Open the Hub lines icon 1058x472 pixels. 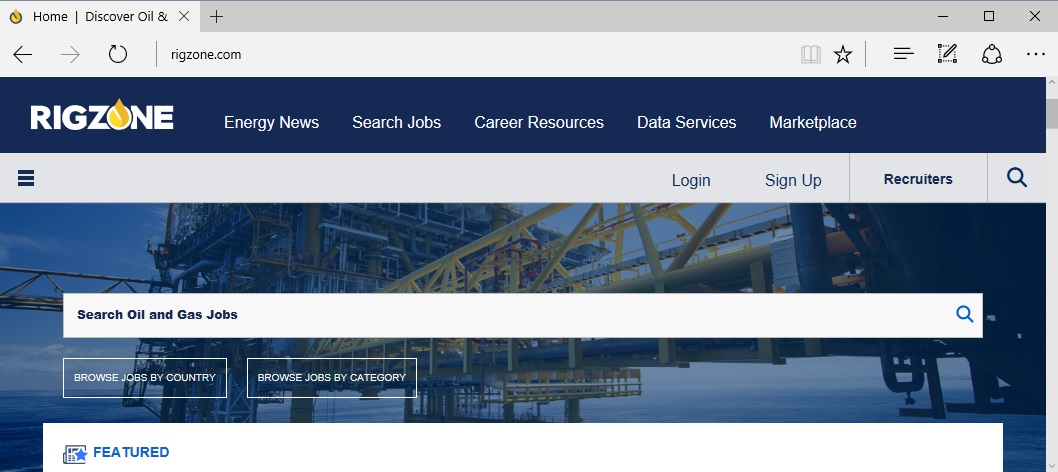903,54
